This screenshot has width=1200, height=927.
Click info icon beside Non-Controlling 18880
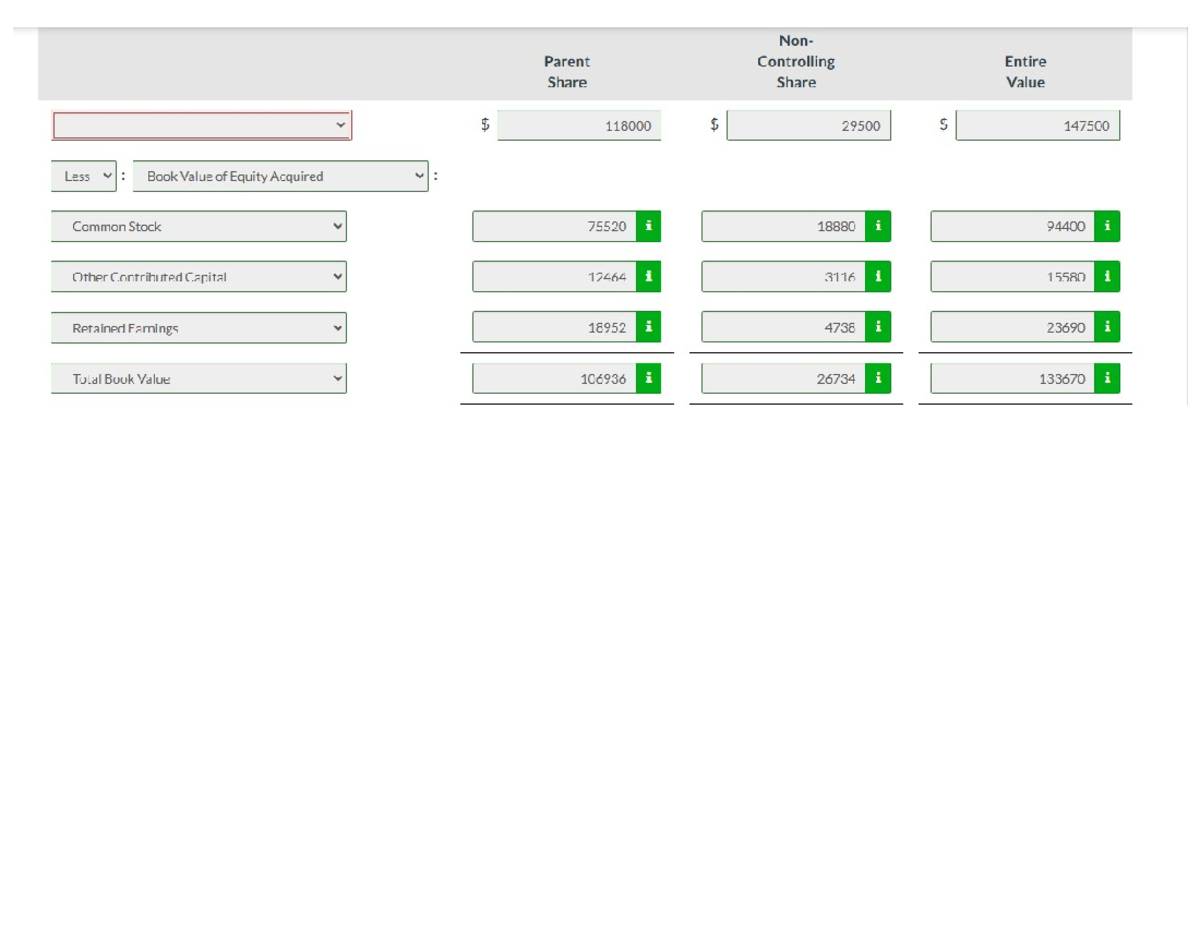877,226
